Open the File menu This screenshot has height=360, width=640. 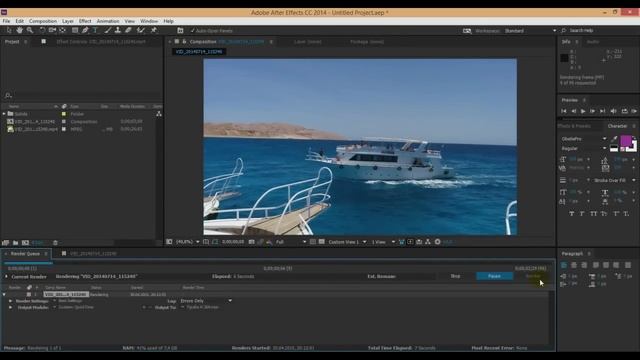click(x=7, y=21)
